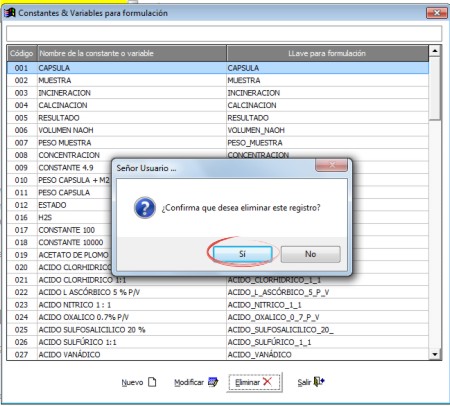Screen dimensions: 450x406
Task: Click the LLave para formulación column header
Action: point(327,53)
